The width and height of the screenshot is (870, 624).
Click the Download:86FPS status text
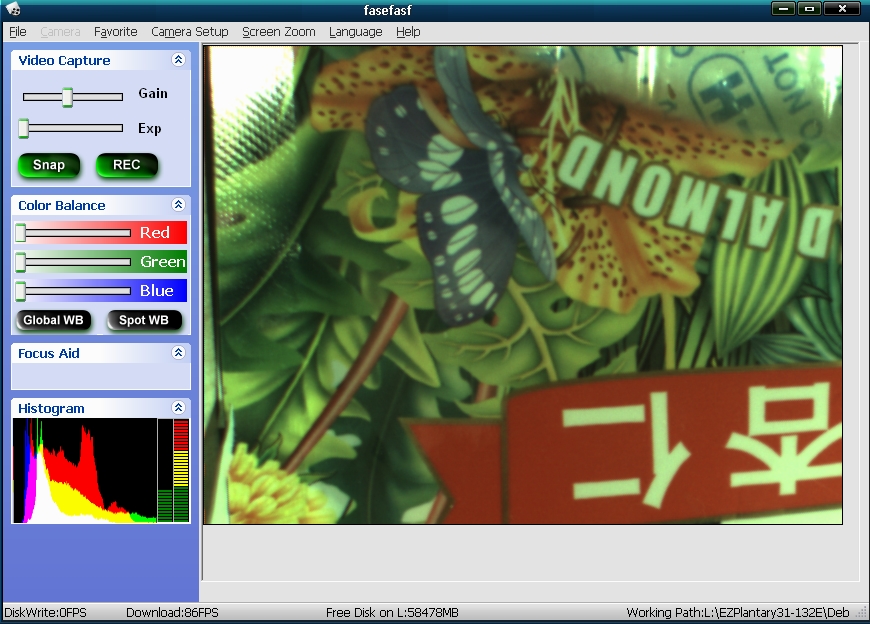[172, 612]
